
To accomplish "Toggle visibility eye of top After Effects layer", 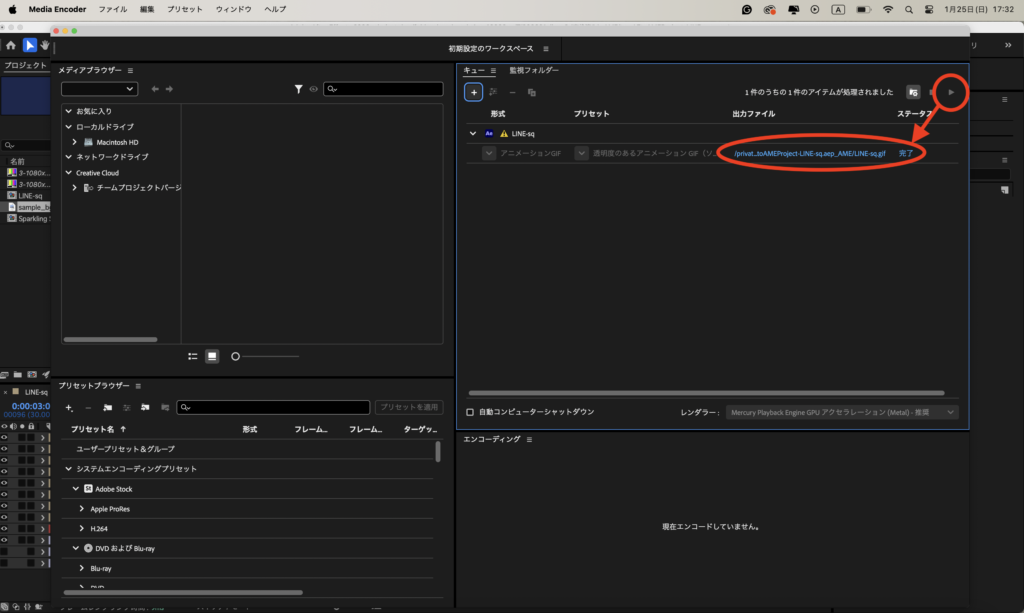I will 4,437.
